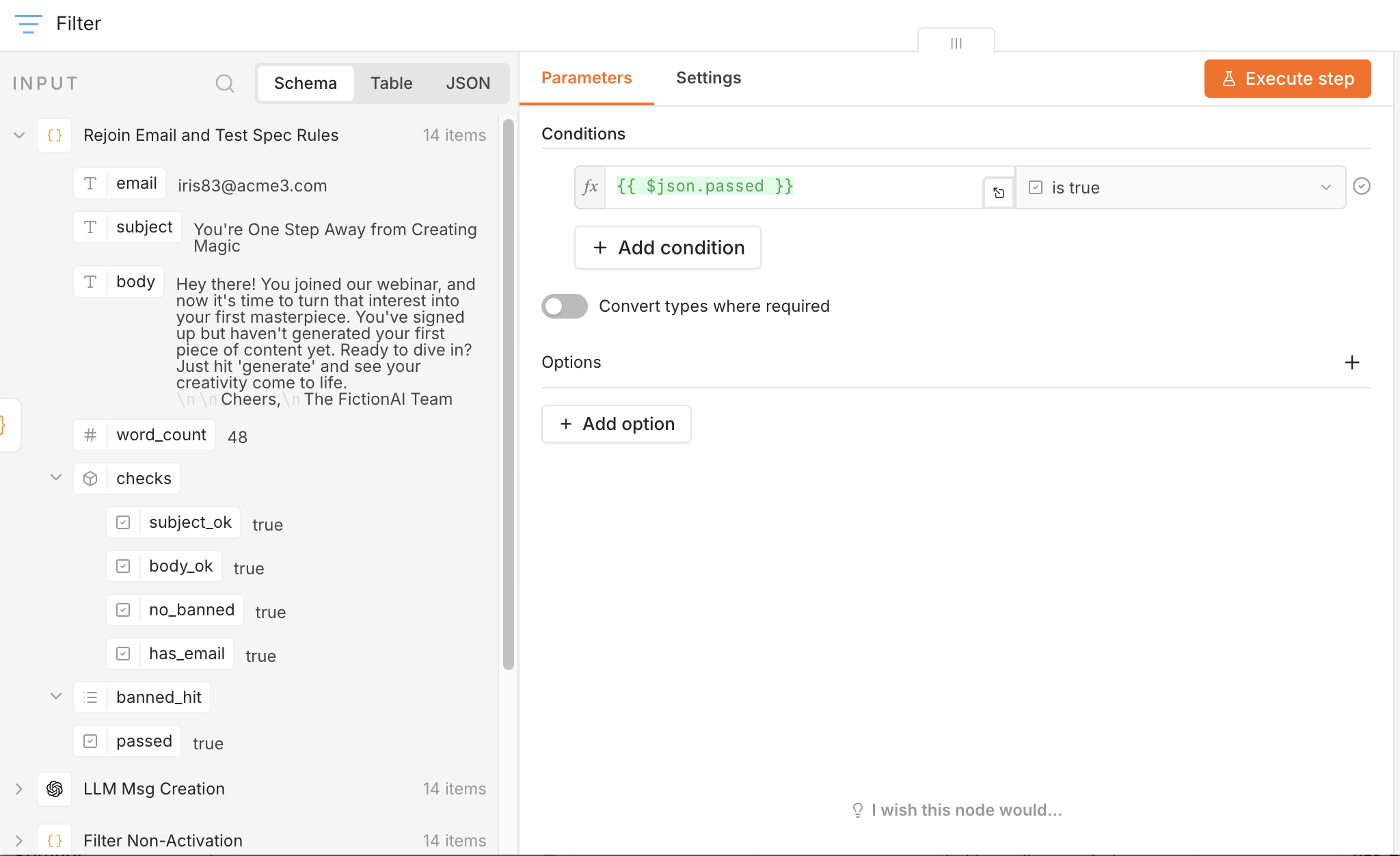The height and width of the screenshot is (856, 1400).
Task: Click the lightbulb icon near node wish
Action: coord(858,810)
